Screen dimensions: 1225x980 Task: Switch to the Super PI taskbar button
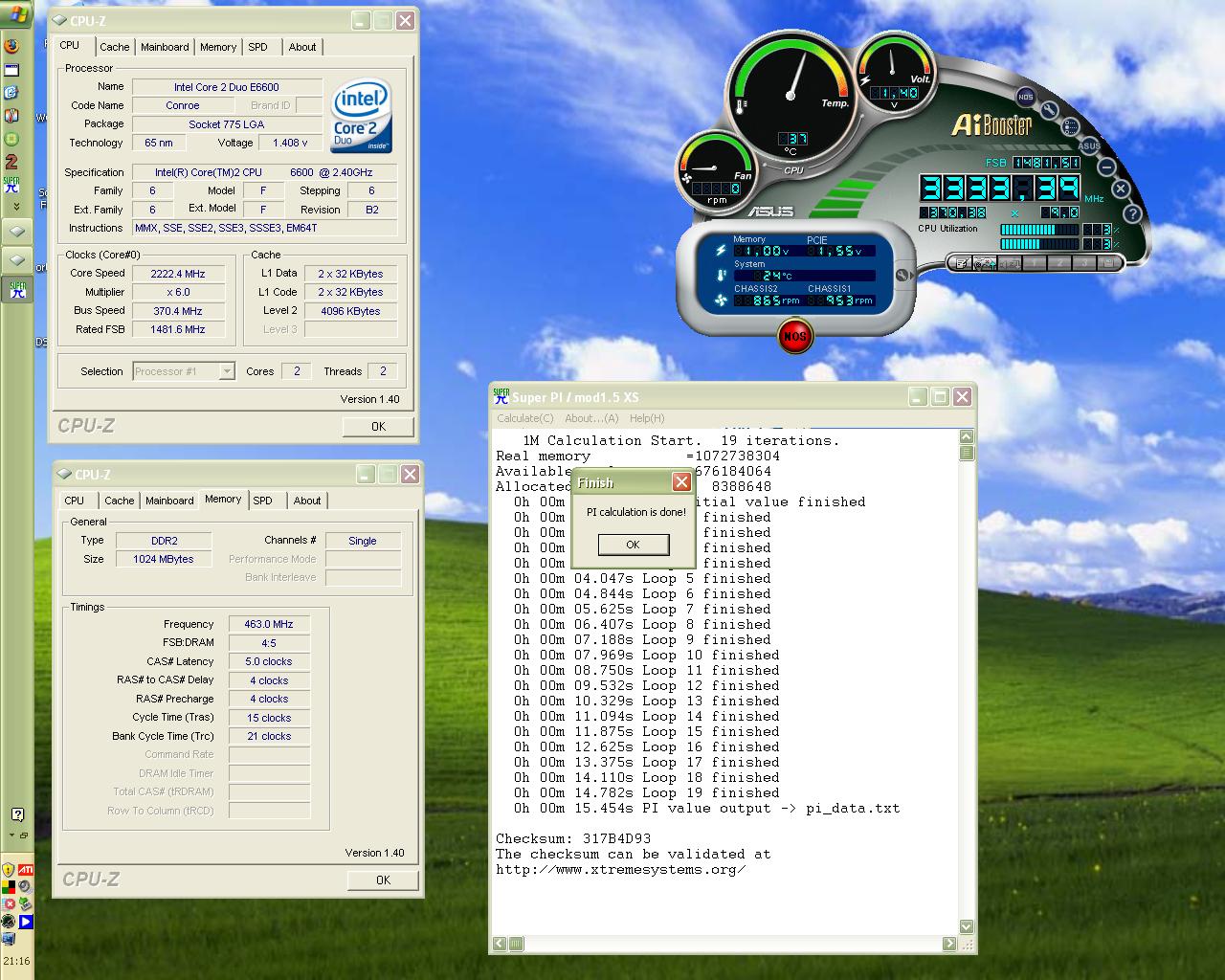tap(17, 289)
